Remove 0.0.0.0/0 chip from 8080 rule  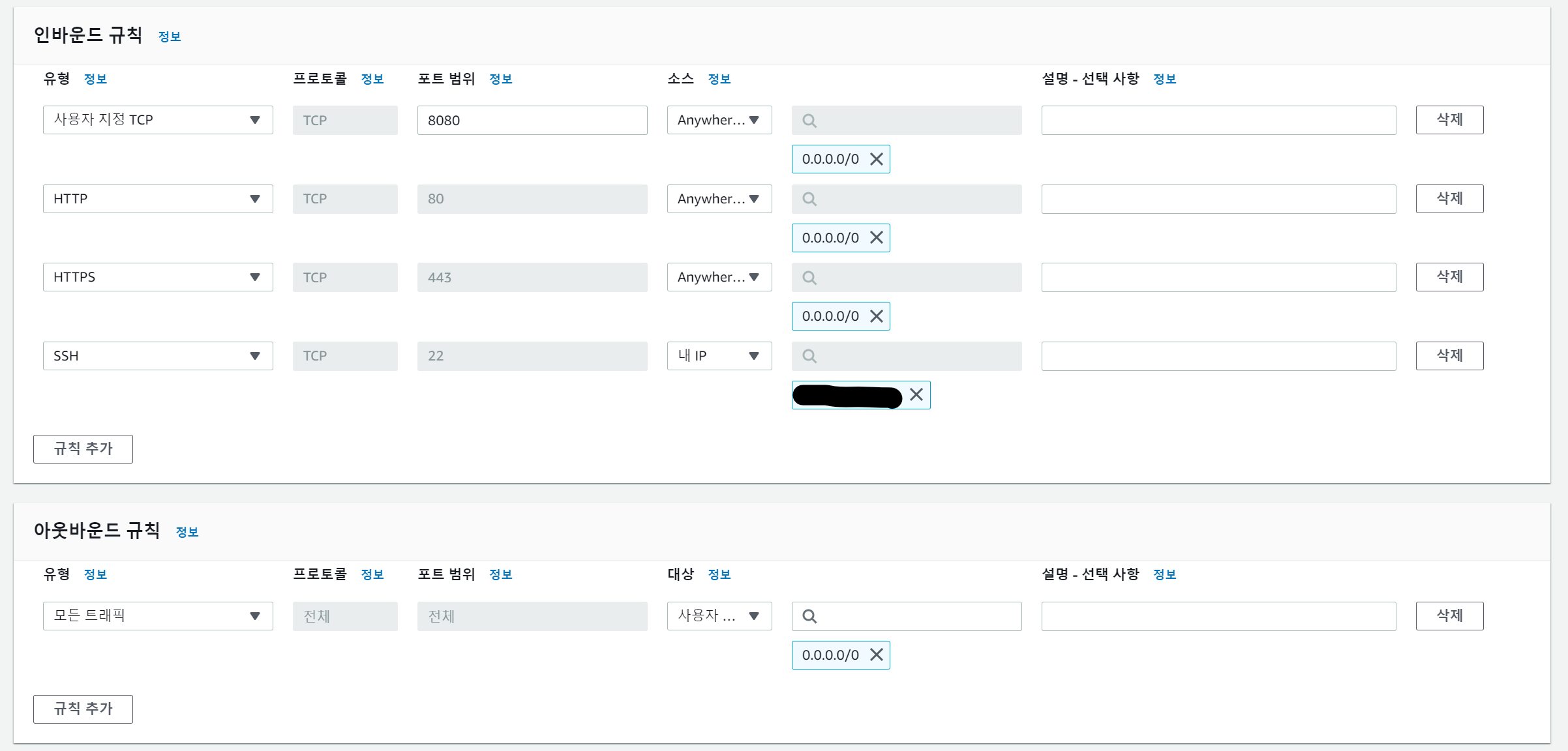(877, 159)
